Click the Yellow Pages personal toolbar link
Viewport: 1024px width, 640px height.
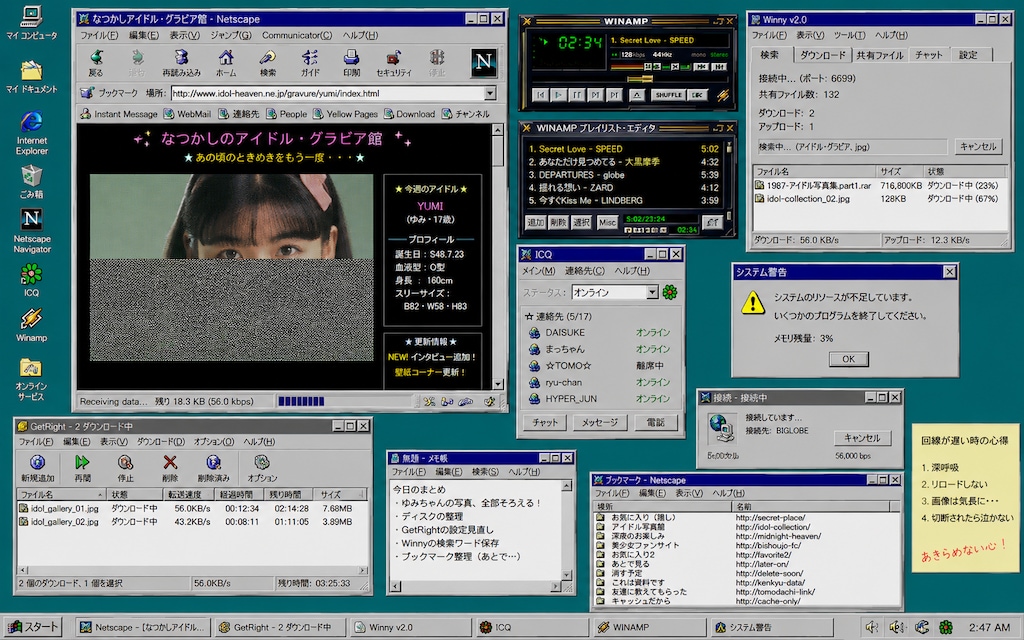coord(345,114)
